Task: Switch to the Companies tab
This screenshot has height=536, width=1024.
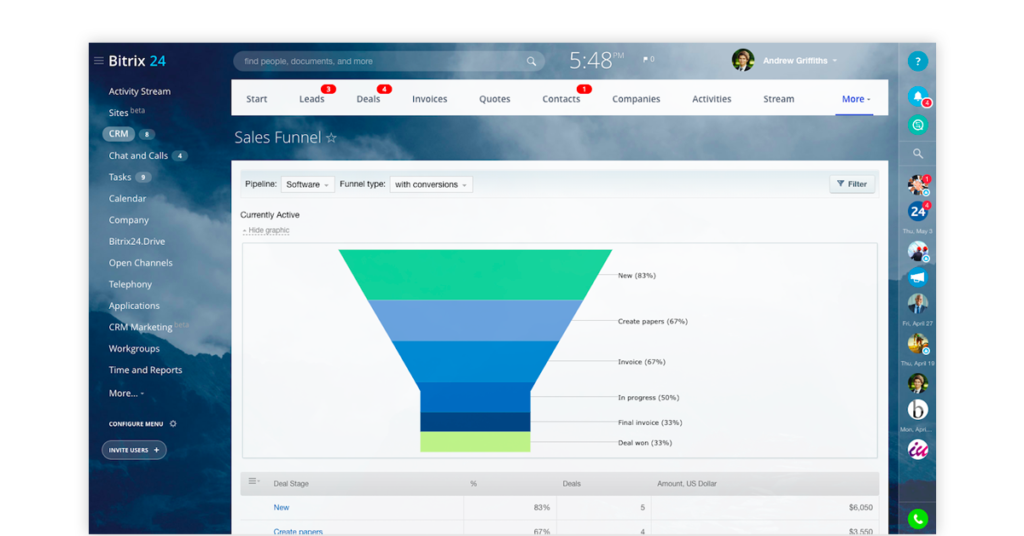Action: tap(636, 99)
